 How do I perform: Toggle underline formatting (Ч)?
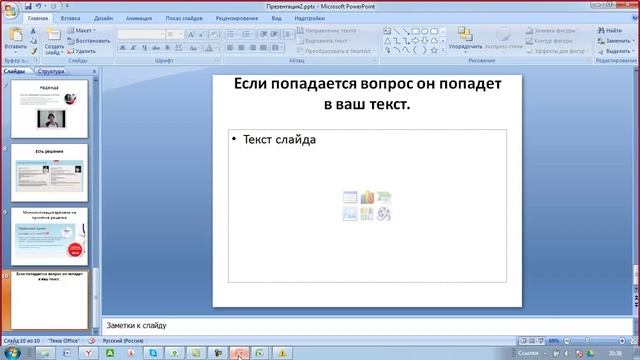[x=144, y=48]
